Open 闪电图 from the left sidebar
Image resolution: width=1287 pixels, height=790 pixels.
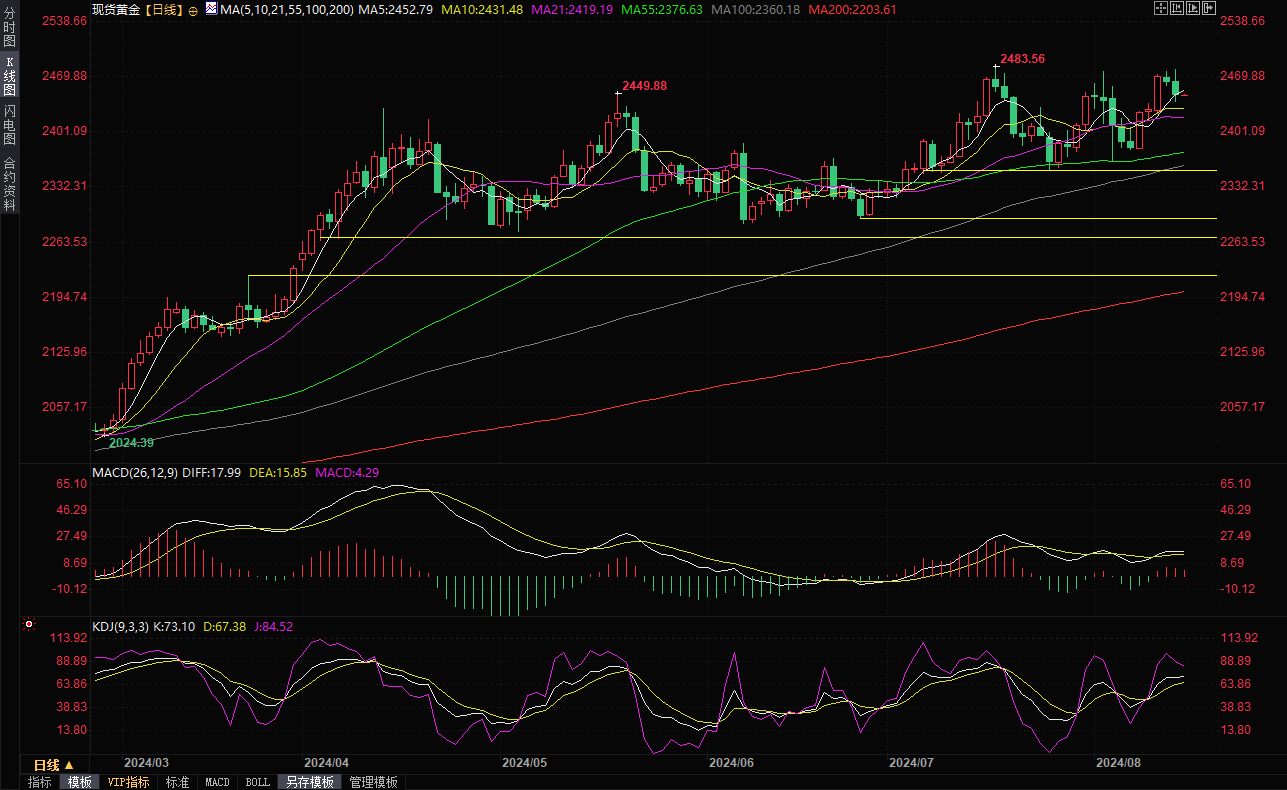(x=9, y=125)
